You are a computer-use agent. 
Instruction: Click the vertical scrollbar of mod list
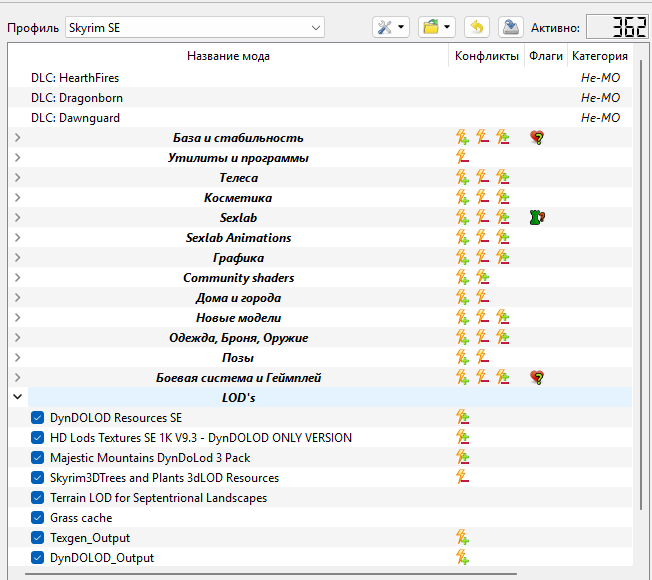click(641, 285)
